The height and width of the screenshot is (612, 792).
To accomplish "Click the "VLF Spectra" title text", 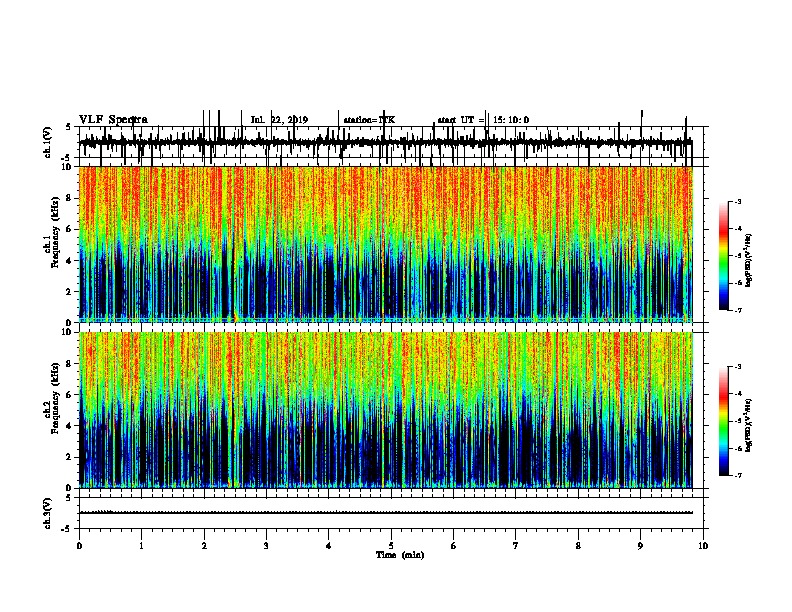I will tap(114, 120).
